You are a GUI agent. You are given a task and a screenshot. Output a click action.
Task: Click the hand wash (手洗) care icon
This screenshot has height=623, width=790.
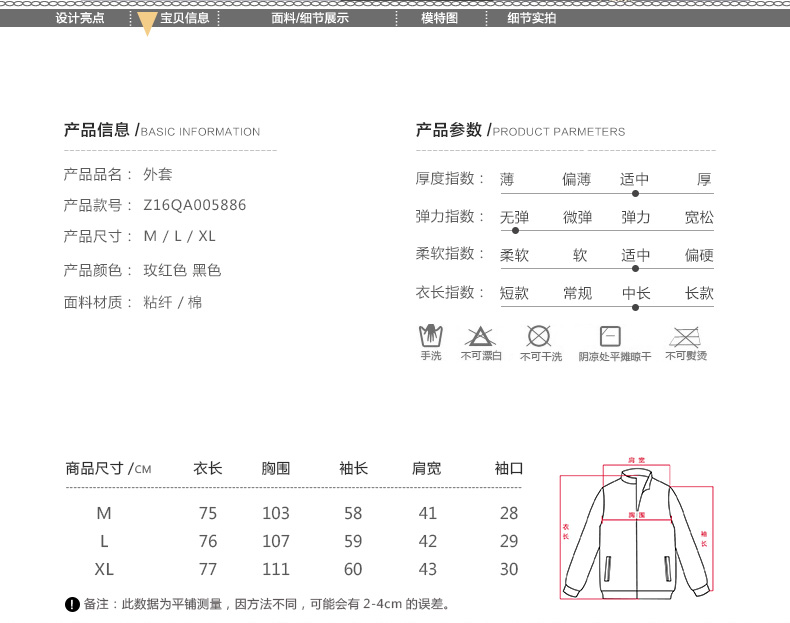(x=430, y=336)
